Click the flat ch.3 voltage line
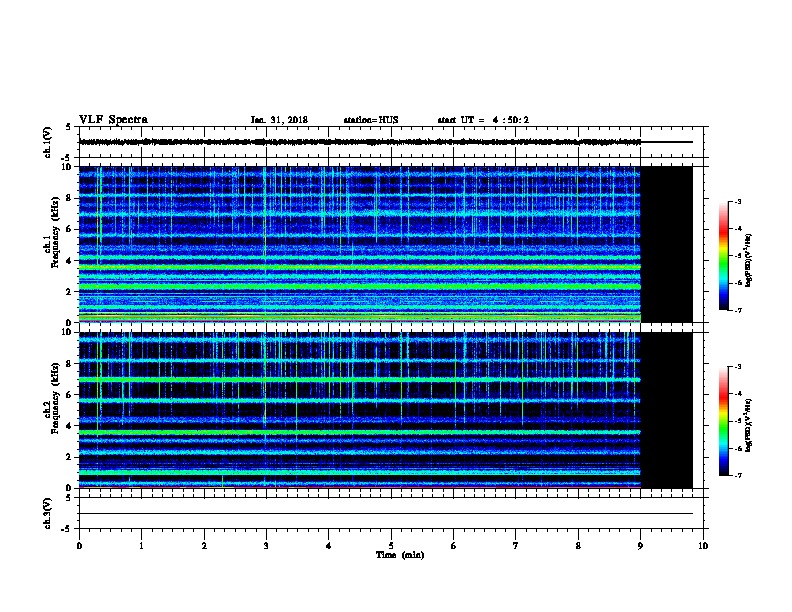The image size is (792, 612). 386,514
